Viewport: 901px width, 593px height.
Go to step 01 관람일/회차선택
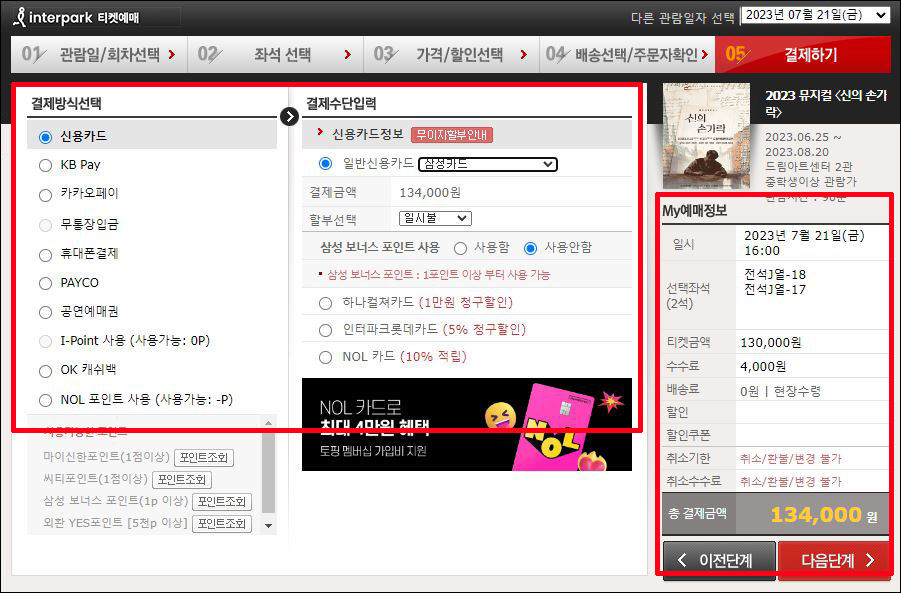[x=99, y=55]
